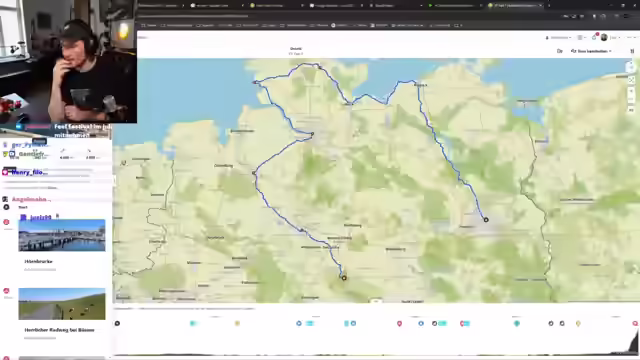Image resolution: width=640 pixels, height=360 pixels.
Task: Zoom in using the map plus button
Action: click(x=631, y=91)
